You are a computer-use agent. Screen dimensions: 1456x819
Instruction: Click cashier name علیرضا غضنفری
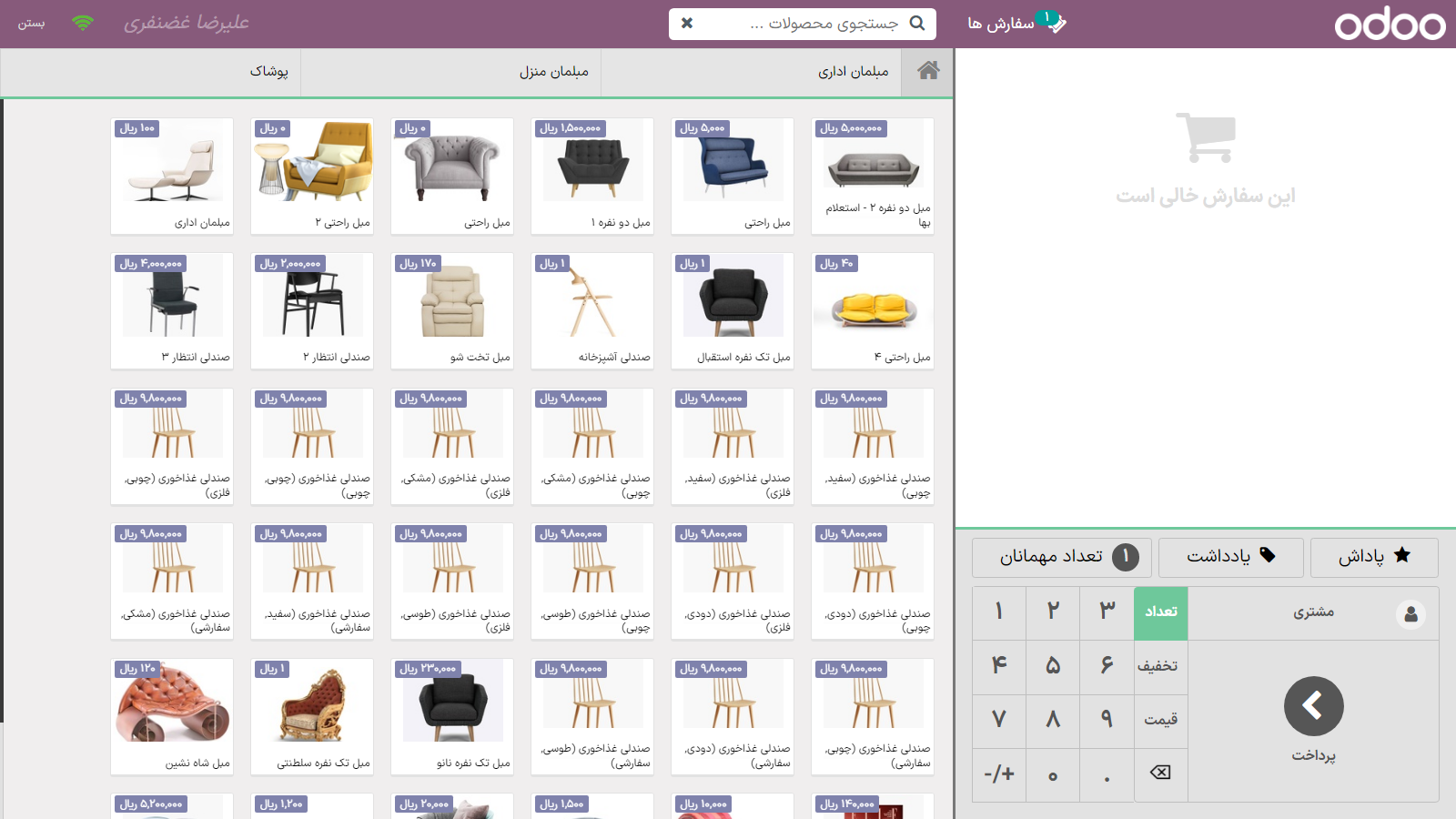pos(187,23)
